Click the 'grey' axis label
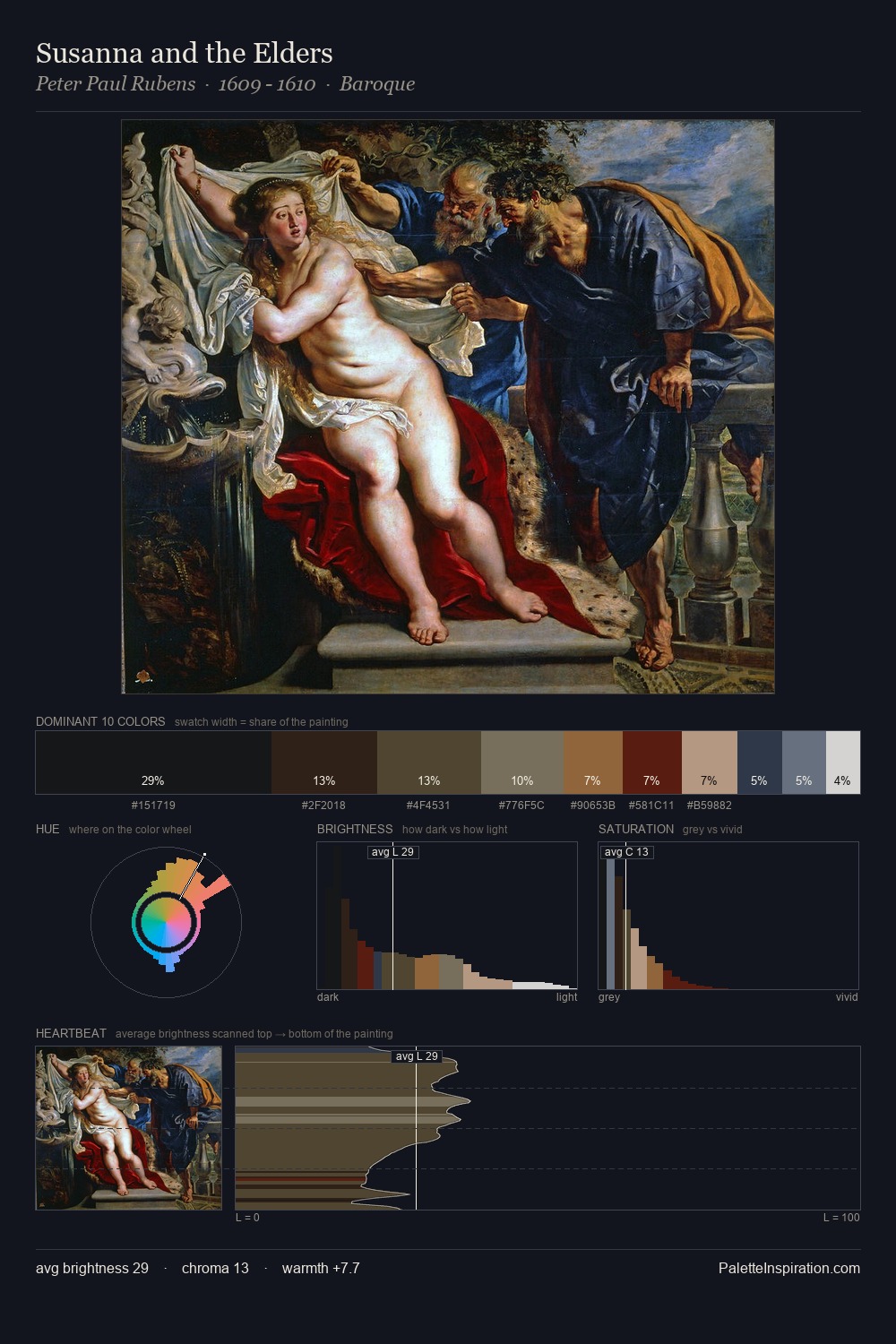The image size is (896, 1344). 609,996
